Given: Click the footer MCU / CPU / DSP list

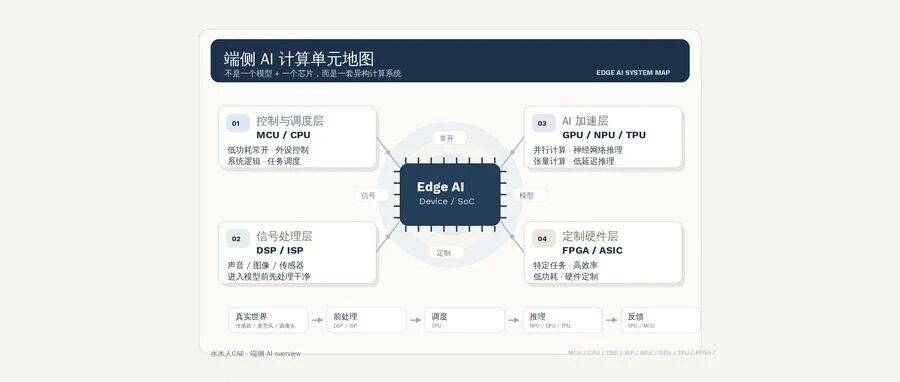Looking at the screenshot, I should [642, 353].
